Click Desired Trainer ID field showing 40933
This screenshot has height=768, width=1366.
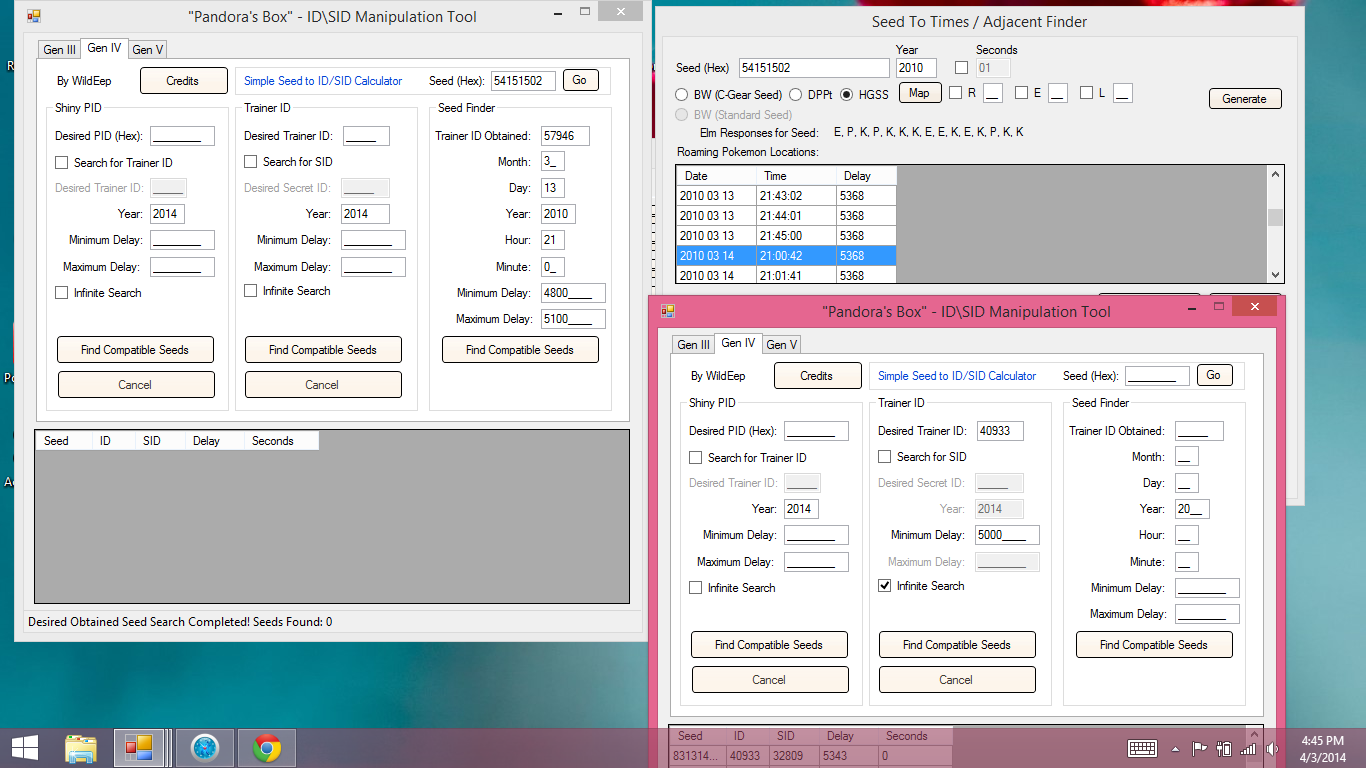click(1001, 431)
